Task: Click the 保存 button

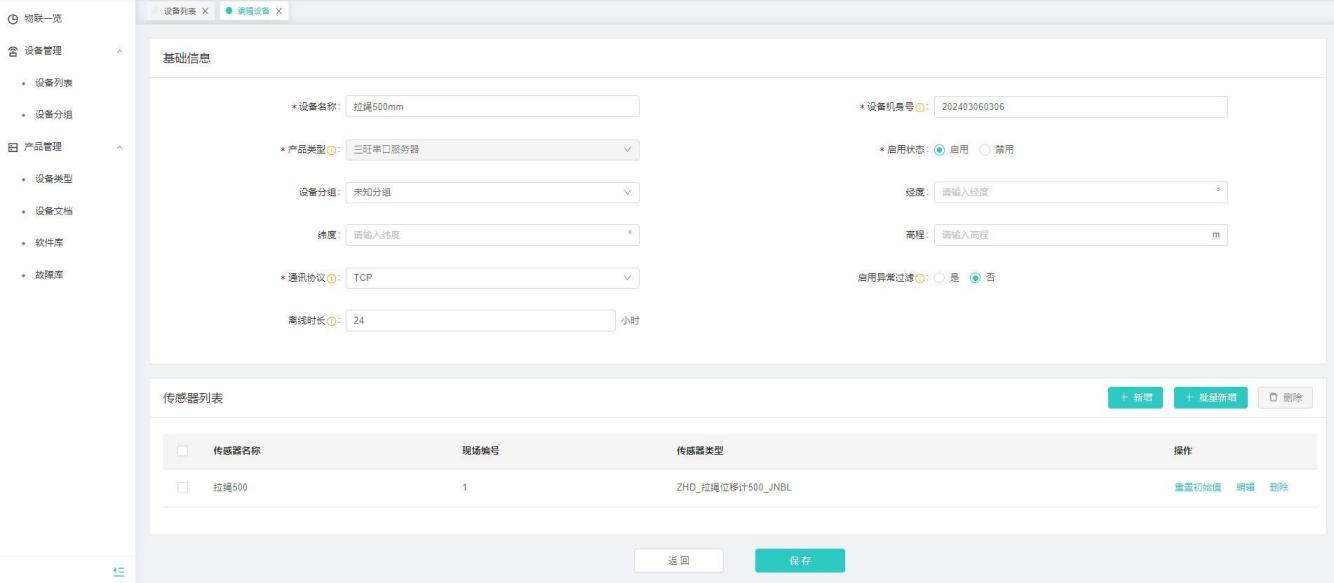Action: coord(799,561)
